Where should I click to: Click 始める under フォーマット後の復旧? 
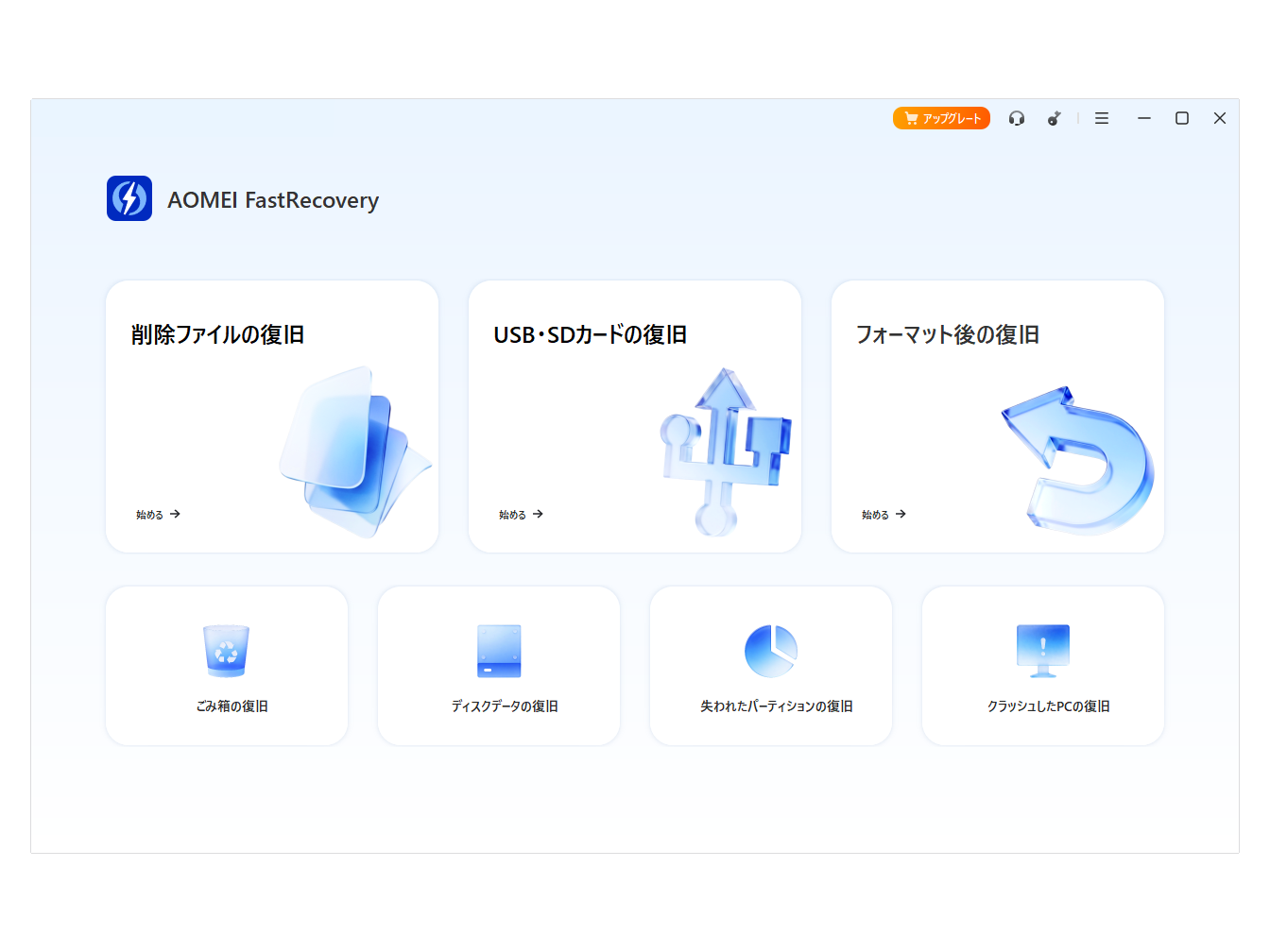coord(884,515)
